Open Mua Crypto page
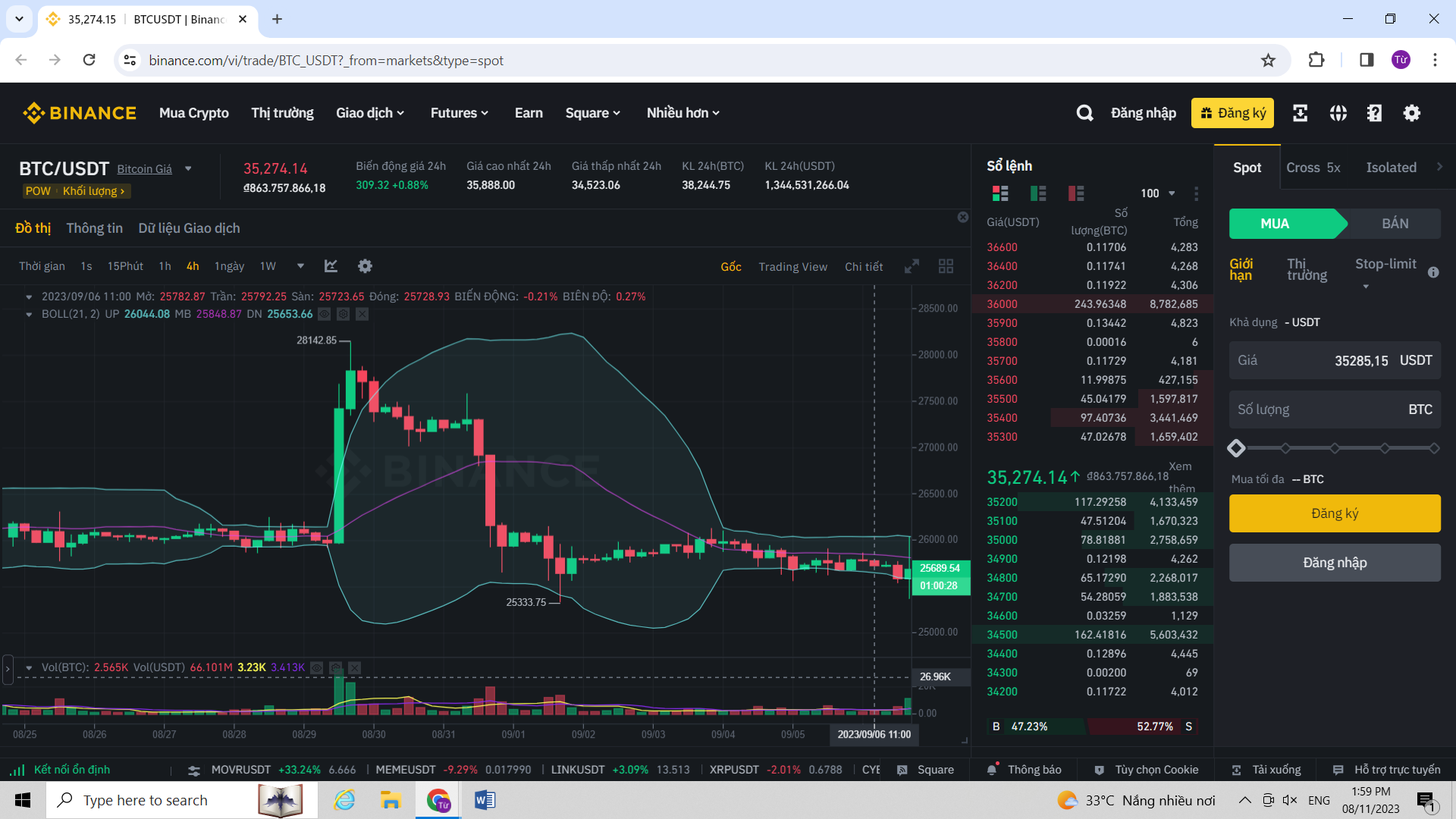This screenshot has height=819, width=1456. click(193, 113)
